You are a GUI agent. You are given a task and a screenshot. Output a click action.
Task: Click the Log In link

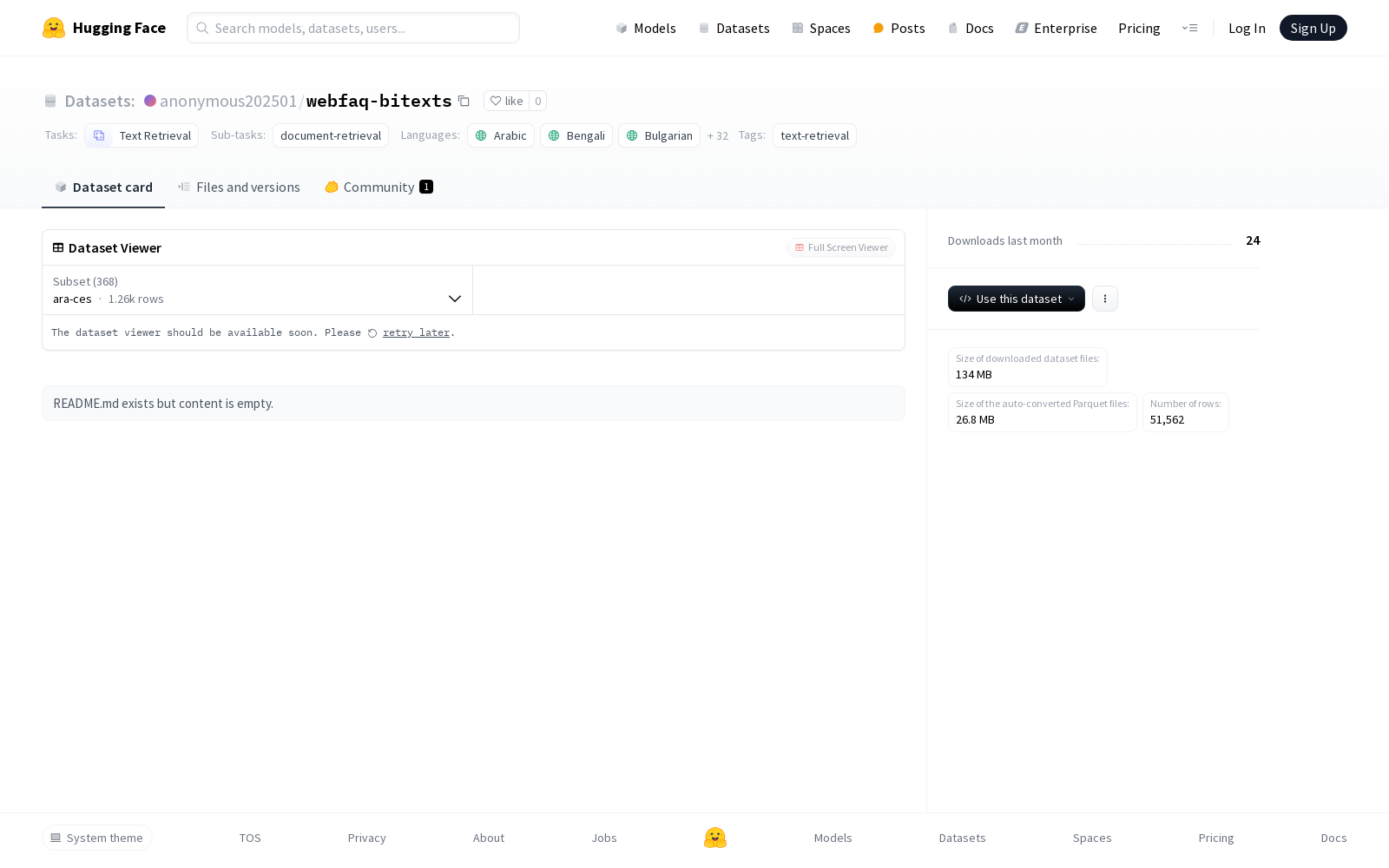1247,28
